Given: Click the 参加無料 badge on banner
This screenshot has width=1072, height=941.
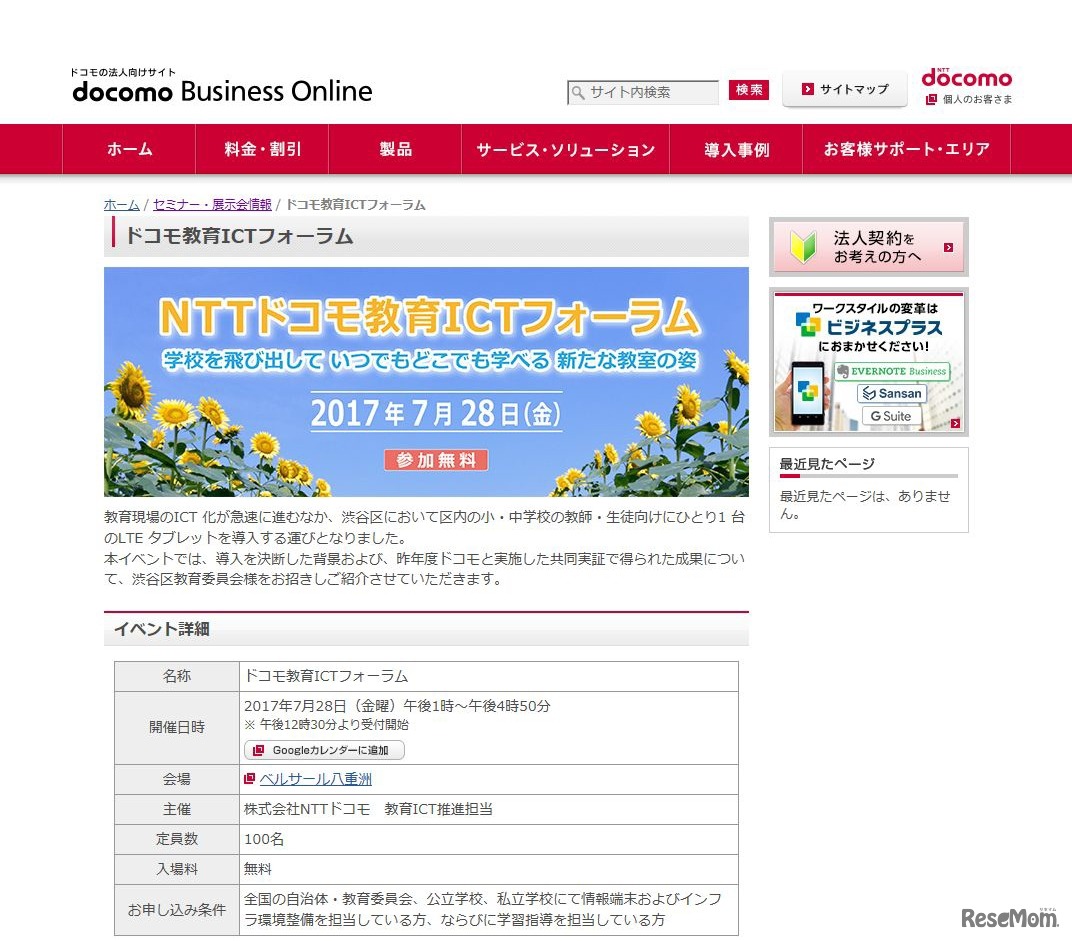Looking at the screenshot, I should point(436,460).
